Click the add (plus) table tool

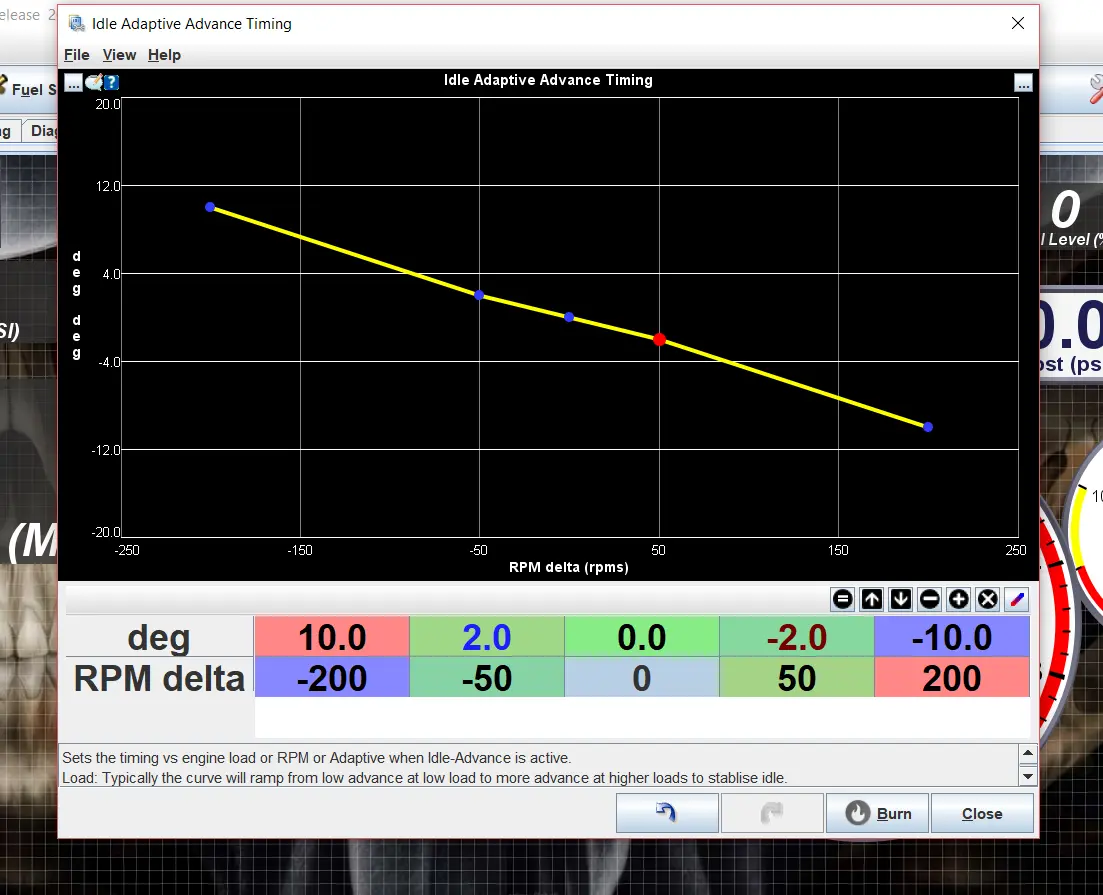coord(959,599)
